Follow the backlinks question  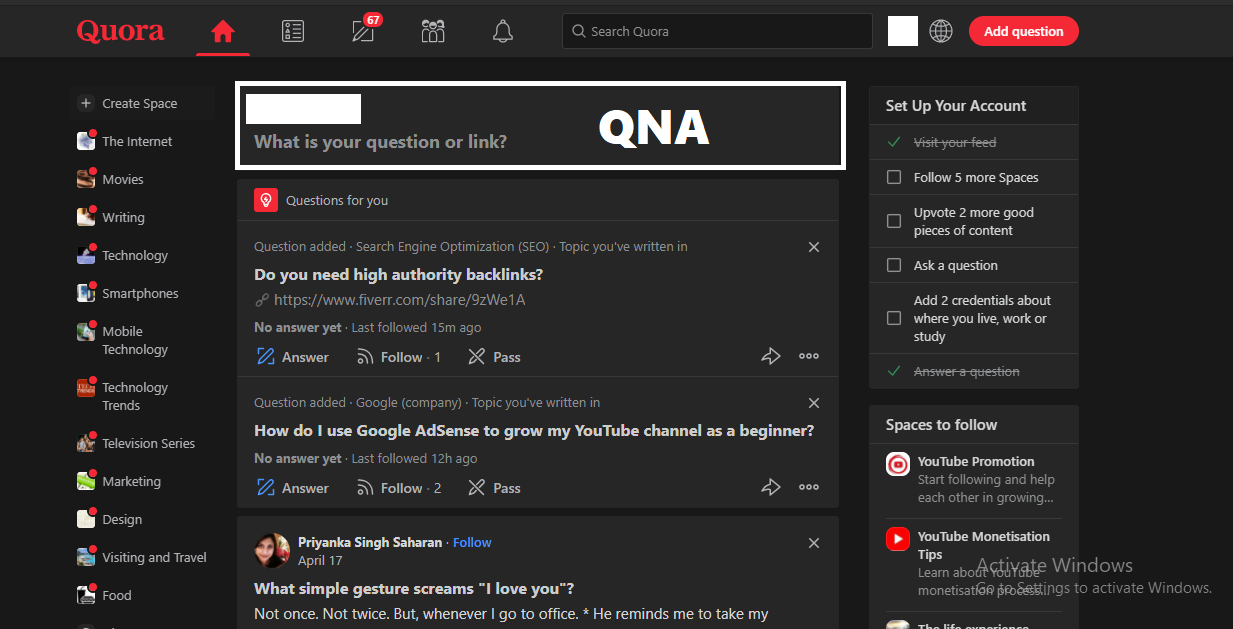pos(398,357)
